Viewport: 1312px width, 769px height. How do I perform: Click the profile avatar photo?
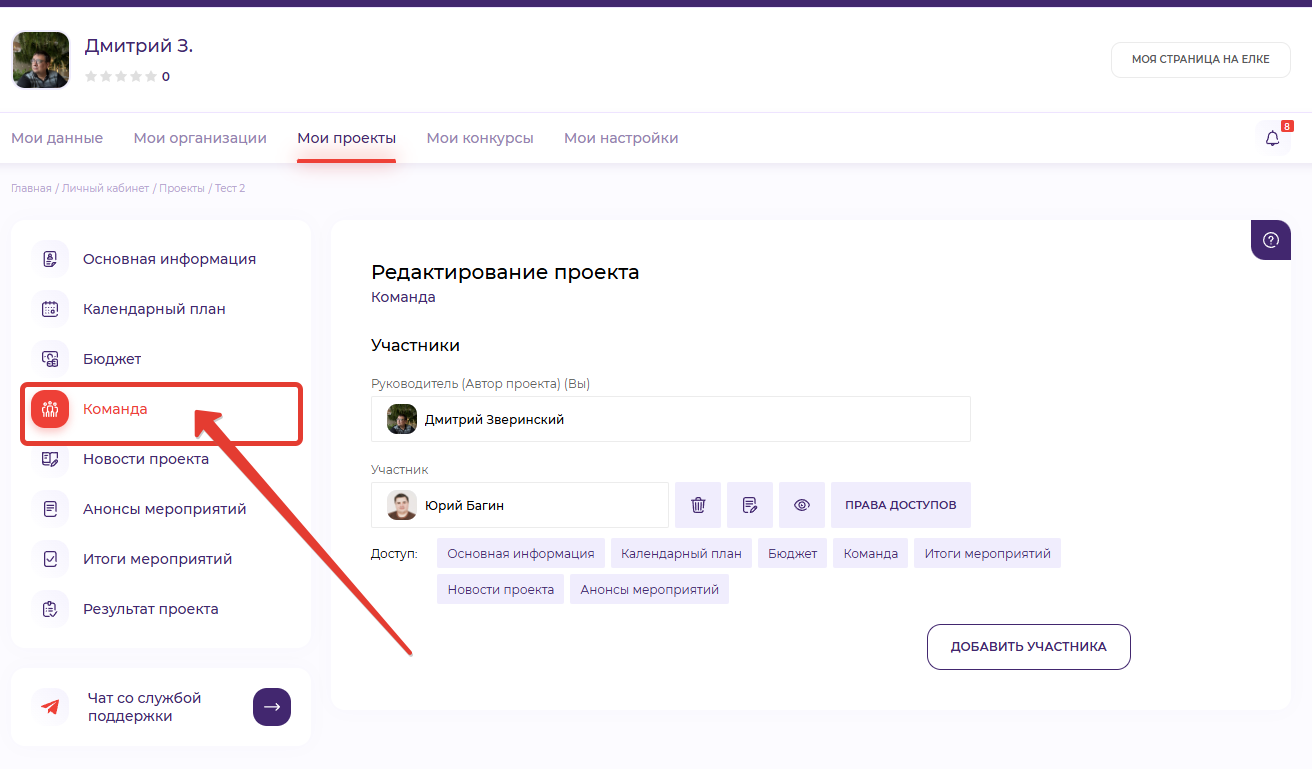point(41,60)
